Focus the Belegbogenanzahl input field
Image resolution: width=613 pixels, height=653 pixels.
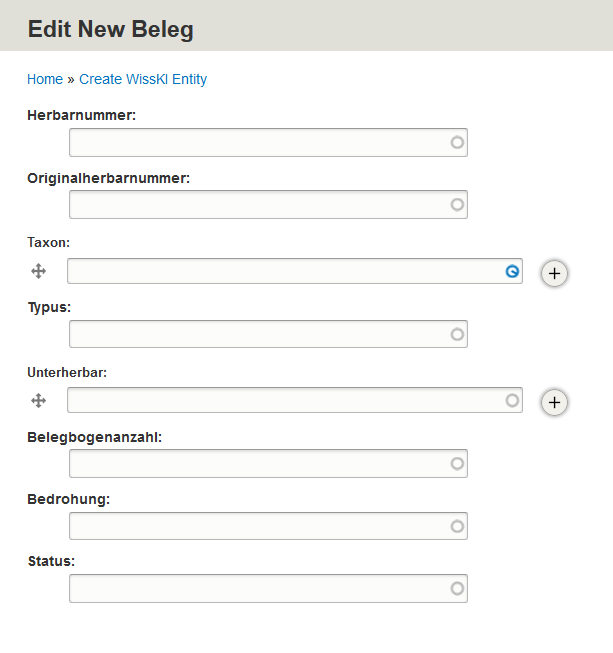click(x=268, y=464)
